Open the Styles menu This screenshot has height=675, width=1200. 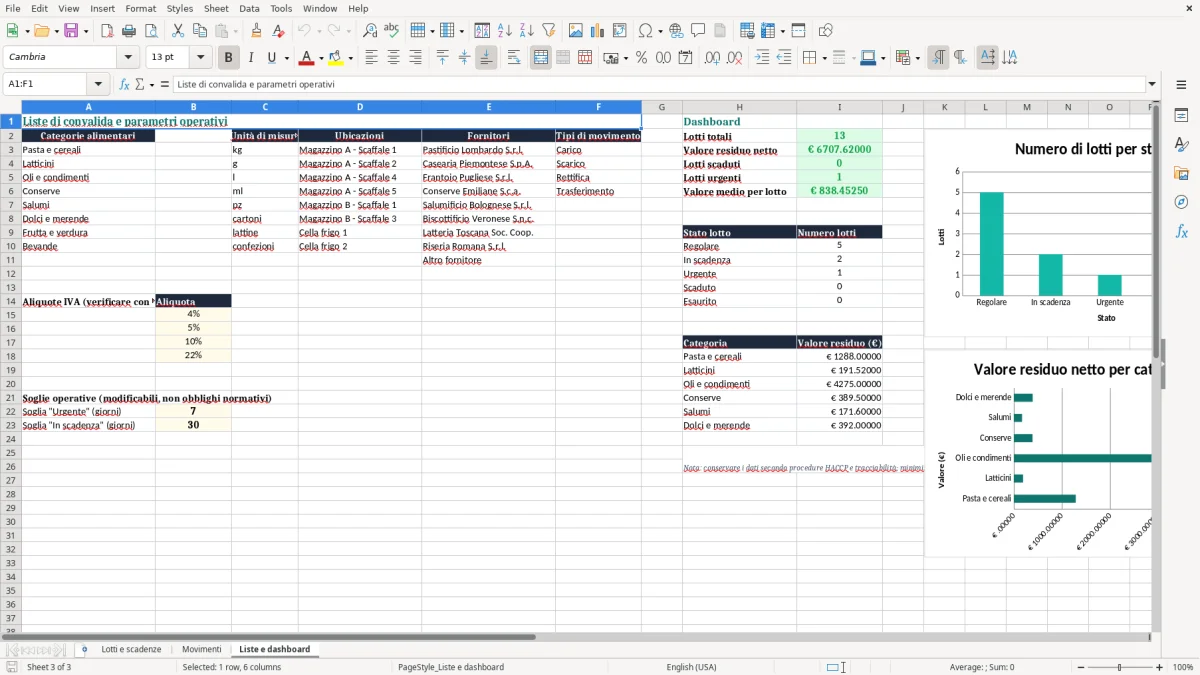pyautogui.click(x=180, y=8)
